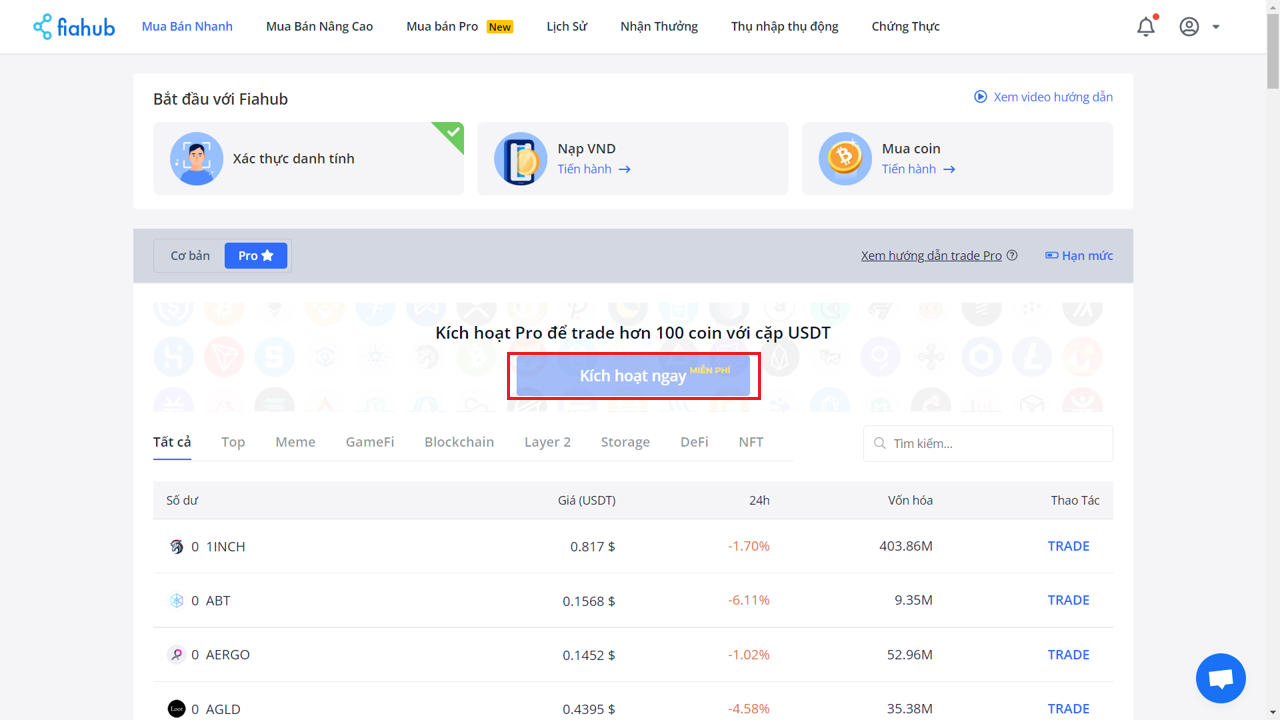Open Mua Bán Nâng Cao menu
Screen dimensions: 1280x720
pyautogui.click(x=320, y=26)
